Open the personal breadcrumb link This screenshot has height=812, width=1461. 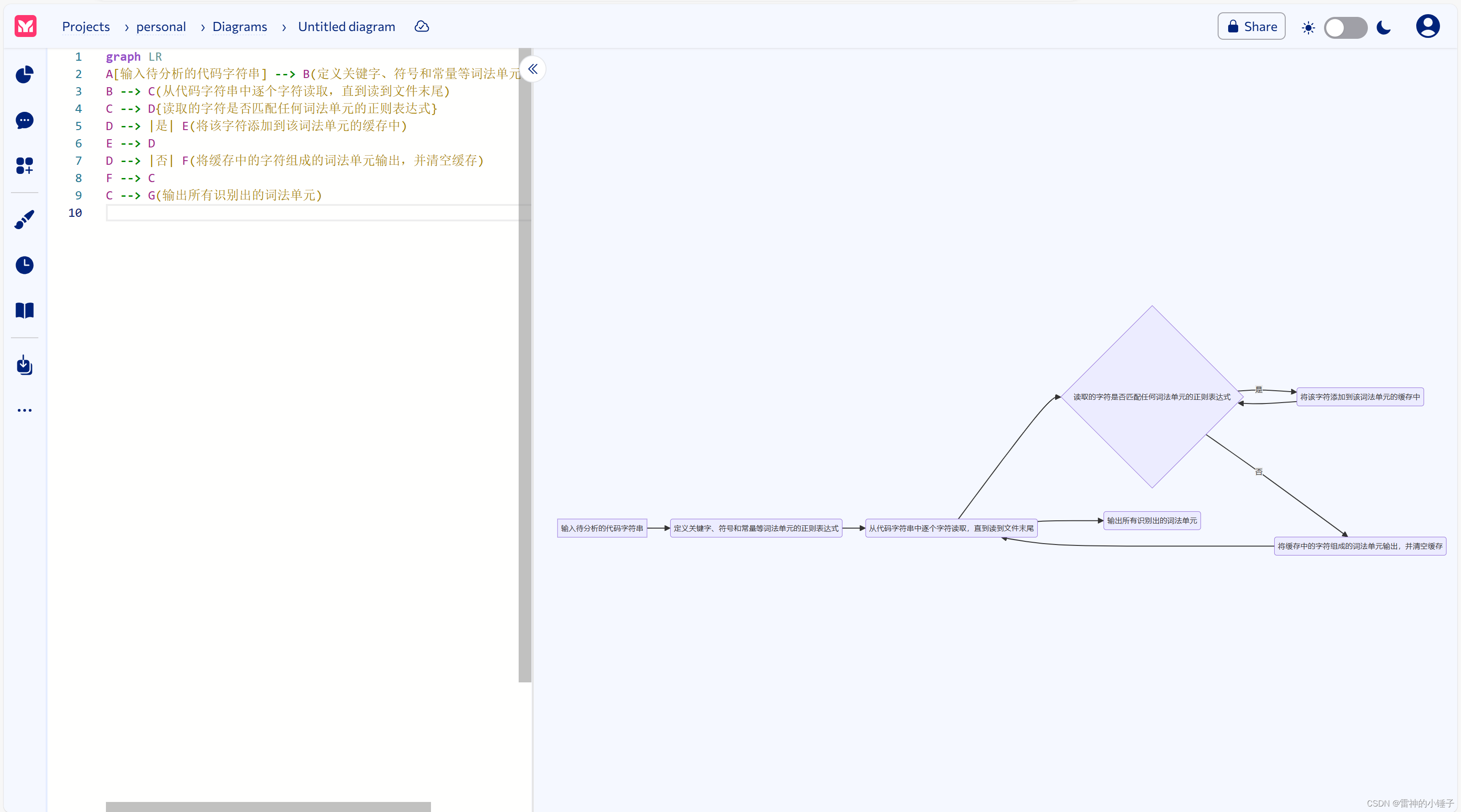coord(161,26)
